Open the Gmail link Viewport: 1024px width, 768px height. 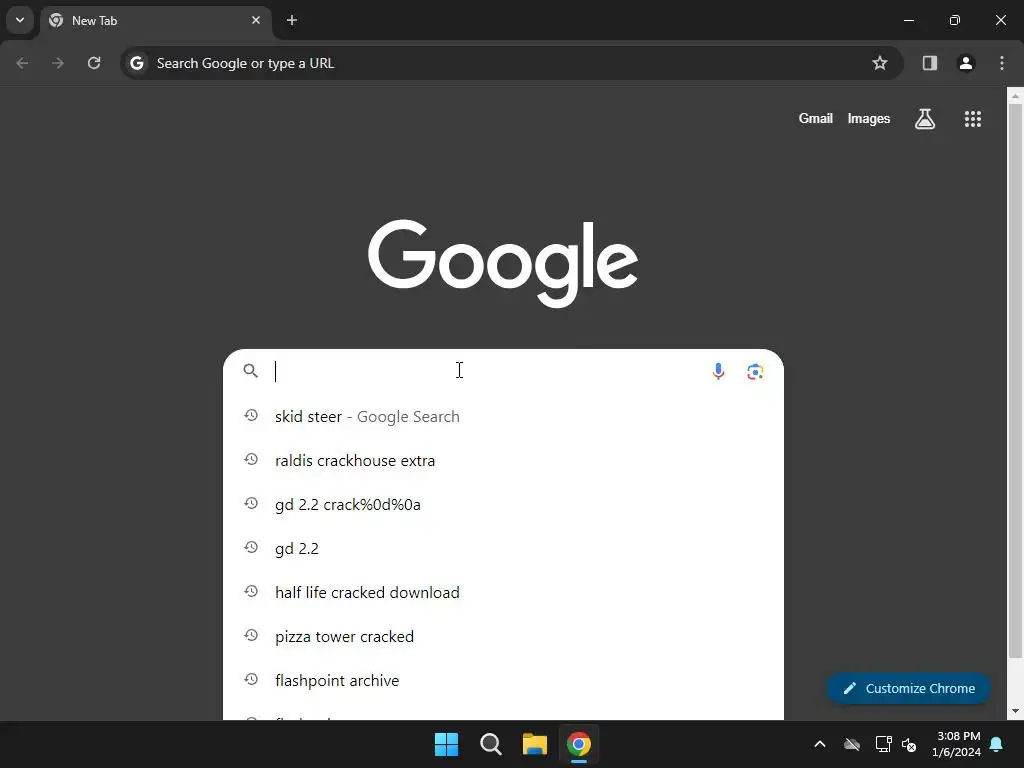(x=816, y=119)
